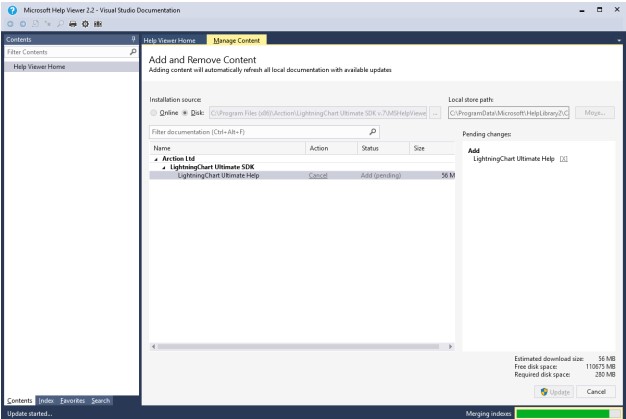This screenshot has width=626, height=419.
Task: Click the horizontal scrollbar right arrow
Action: pyautogui.click(x=450, y=346)
